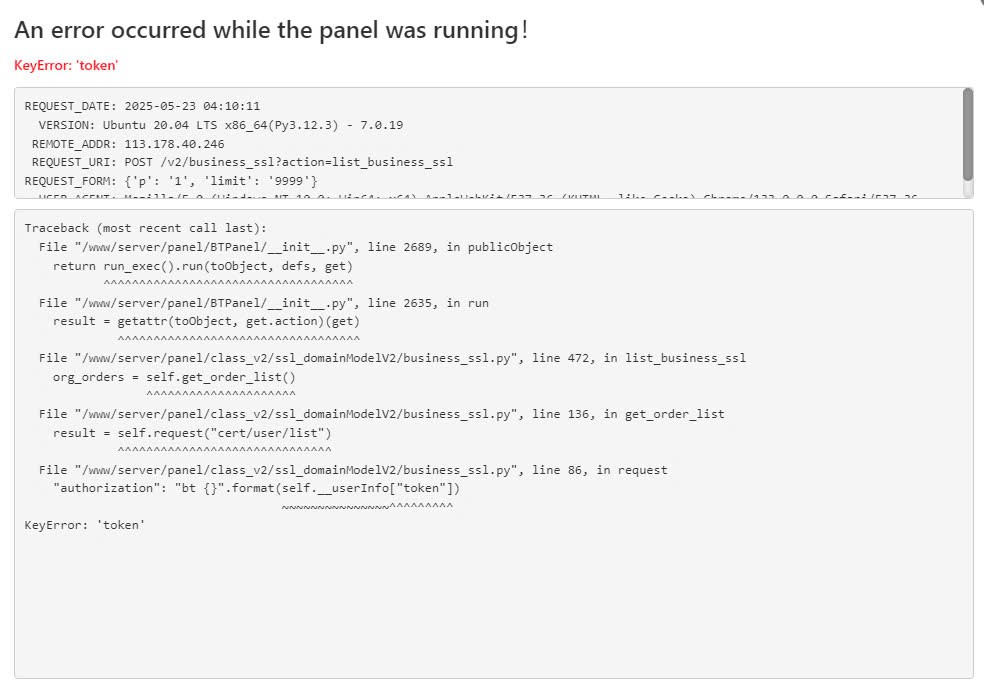Click the org_orders = self.get_order_list() line
Viewport: 984px width, 696px height.
pyautogui.click(x=174, y=377)
